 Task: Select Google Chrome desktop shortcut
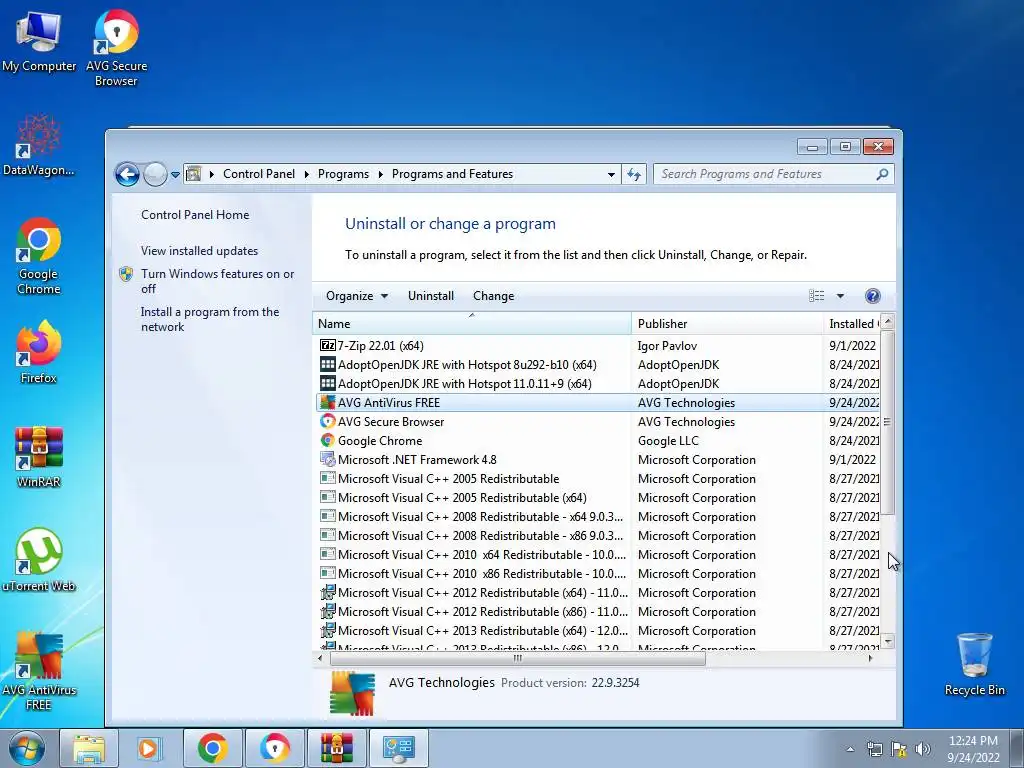point(39,256)
